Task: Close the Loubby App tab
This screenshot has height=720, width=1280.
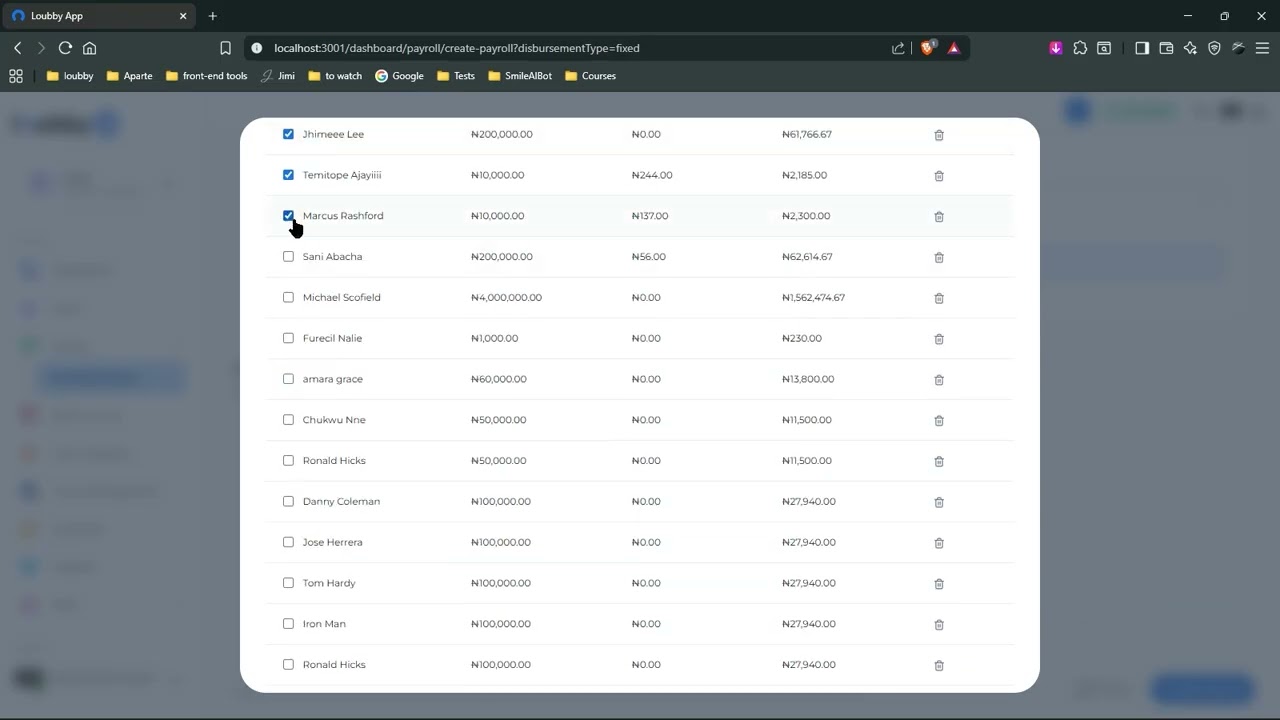Action: click(x=183, y=16)
